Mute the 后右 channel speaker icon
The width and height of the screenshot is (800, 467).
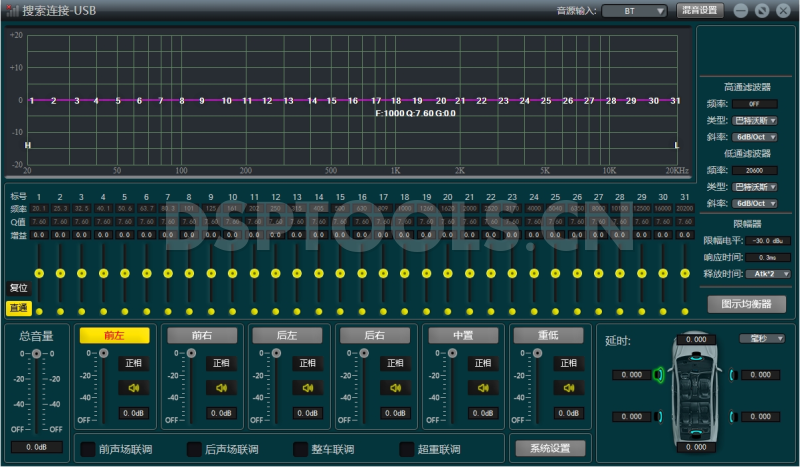coord(395,388)
